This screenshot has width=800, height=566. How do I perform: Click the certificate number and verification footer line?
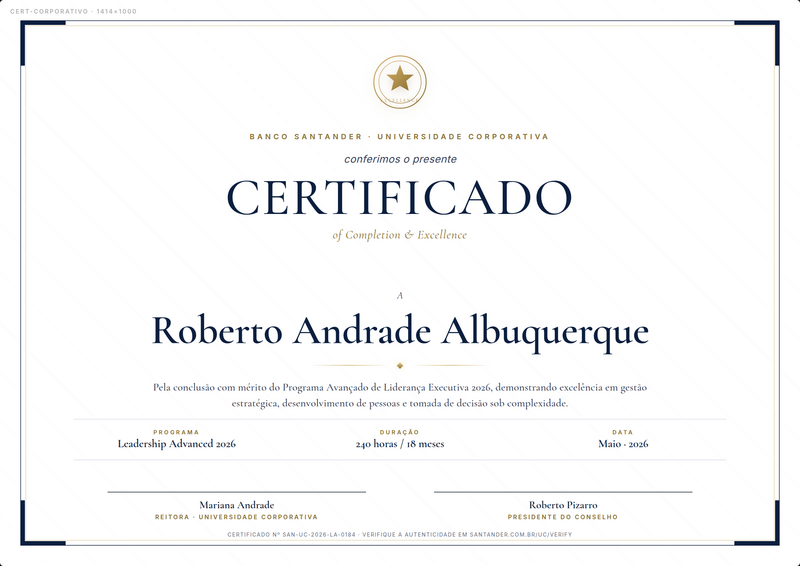pos(400,534)
